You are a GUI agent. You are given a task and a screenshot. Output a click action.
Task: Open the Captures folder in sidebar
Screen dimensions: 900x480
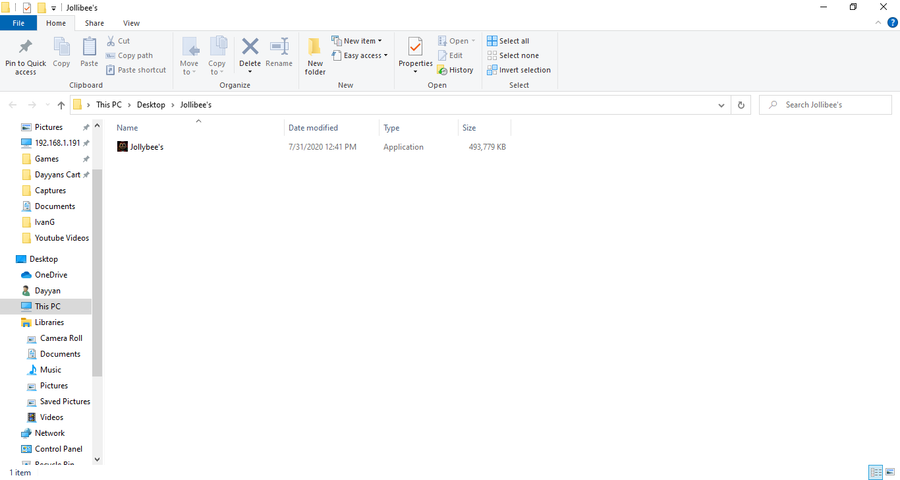[x=50, y=191]
